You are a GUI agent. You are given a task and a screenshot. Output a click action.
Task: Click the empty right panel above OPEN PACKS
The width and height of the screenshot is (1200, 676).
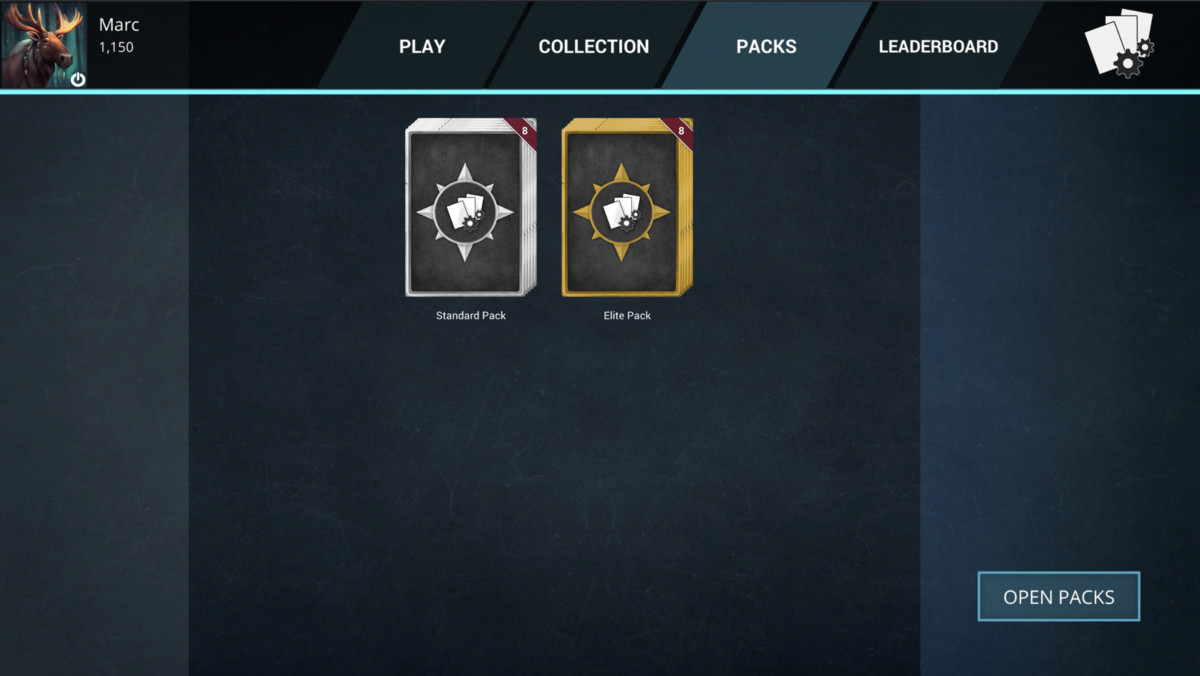1060,330
